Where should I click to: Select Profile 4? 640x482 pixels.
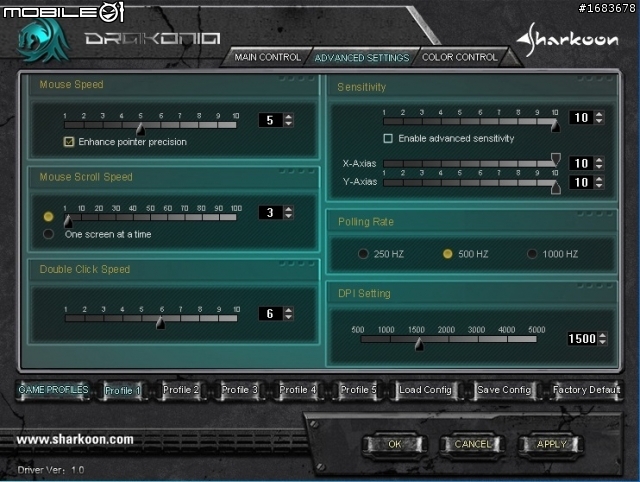(298, 390)
